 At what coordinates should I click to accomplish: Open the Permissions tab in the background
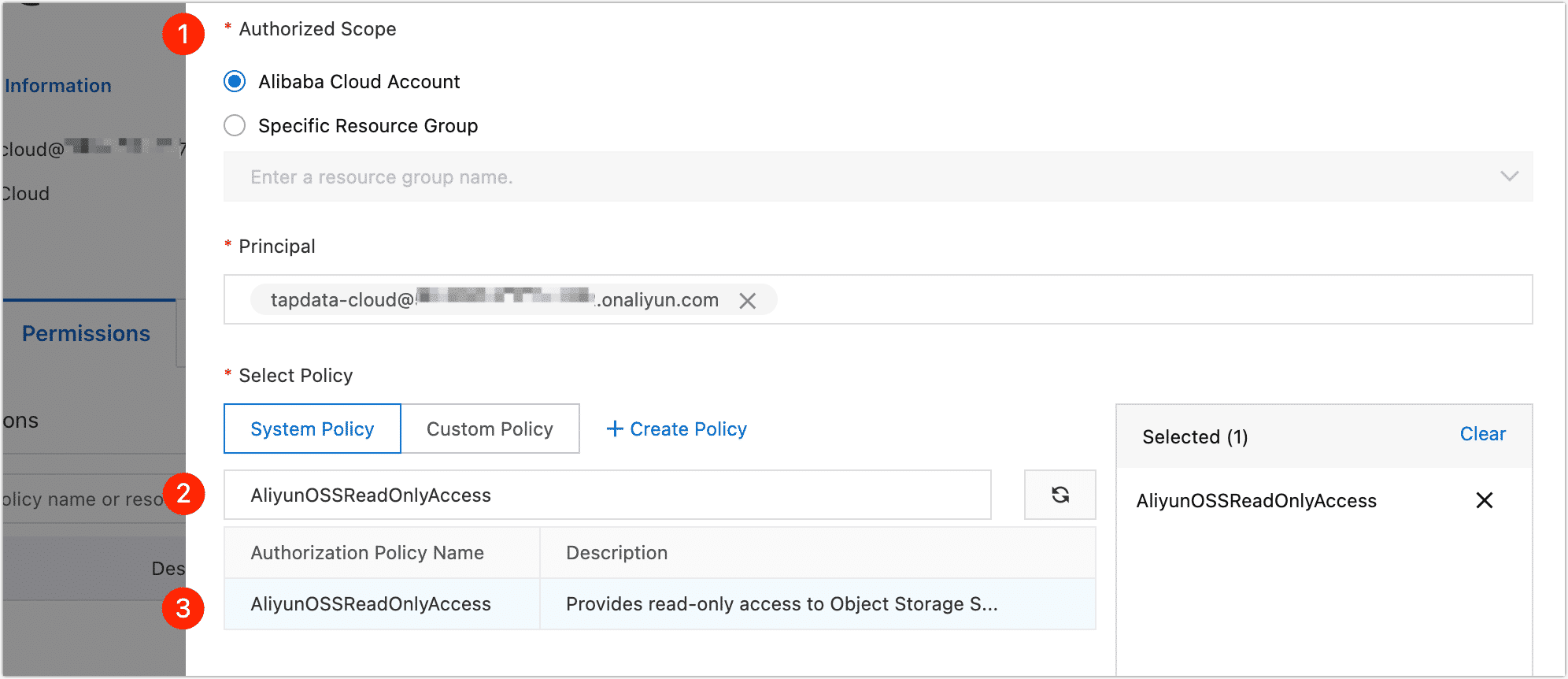[x=86, y=334]
